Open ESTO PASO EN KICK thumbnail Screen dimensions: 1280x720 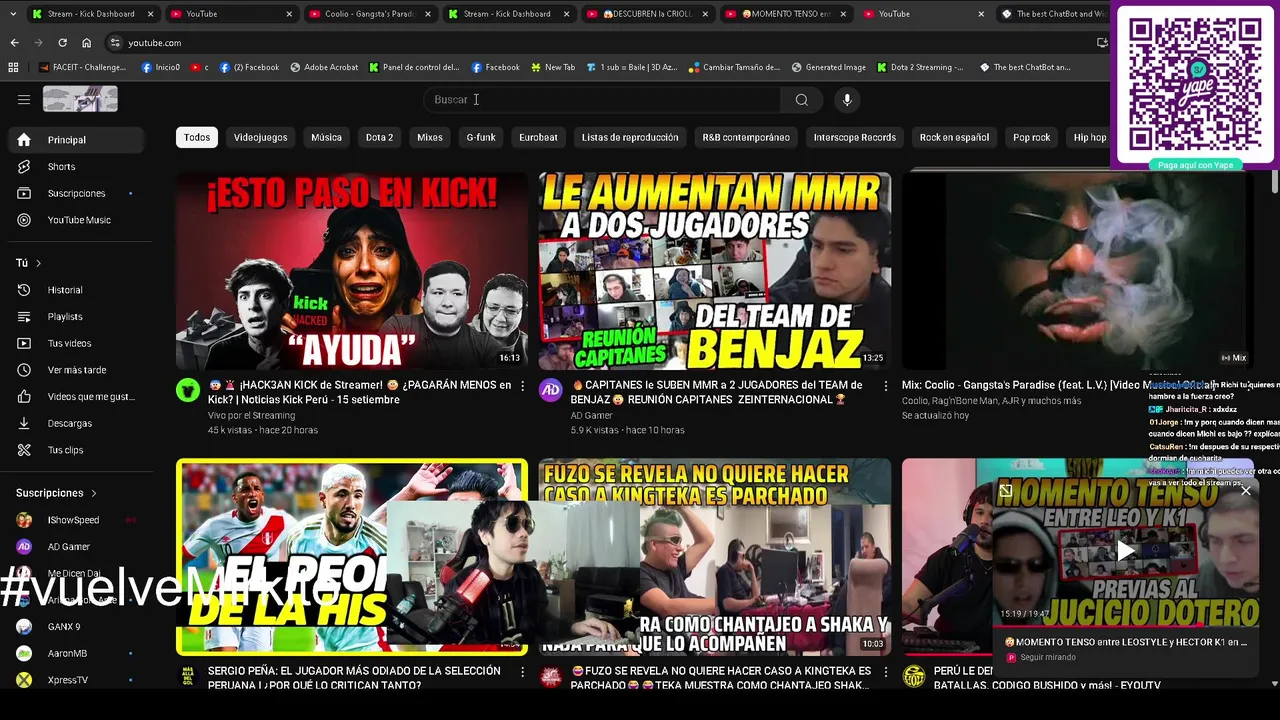[352, 271]
